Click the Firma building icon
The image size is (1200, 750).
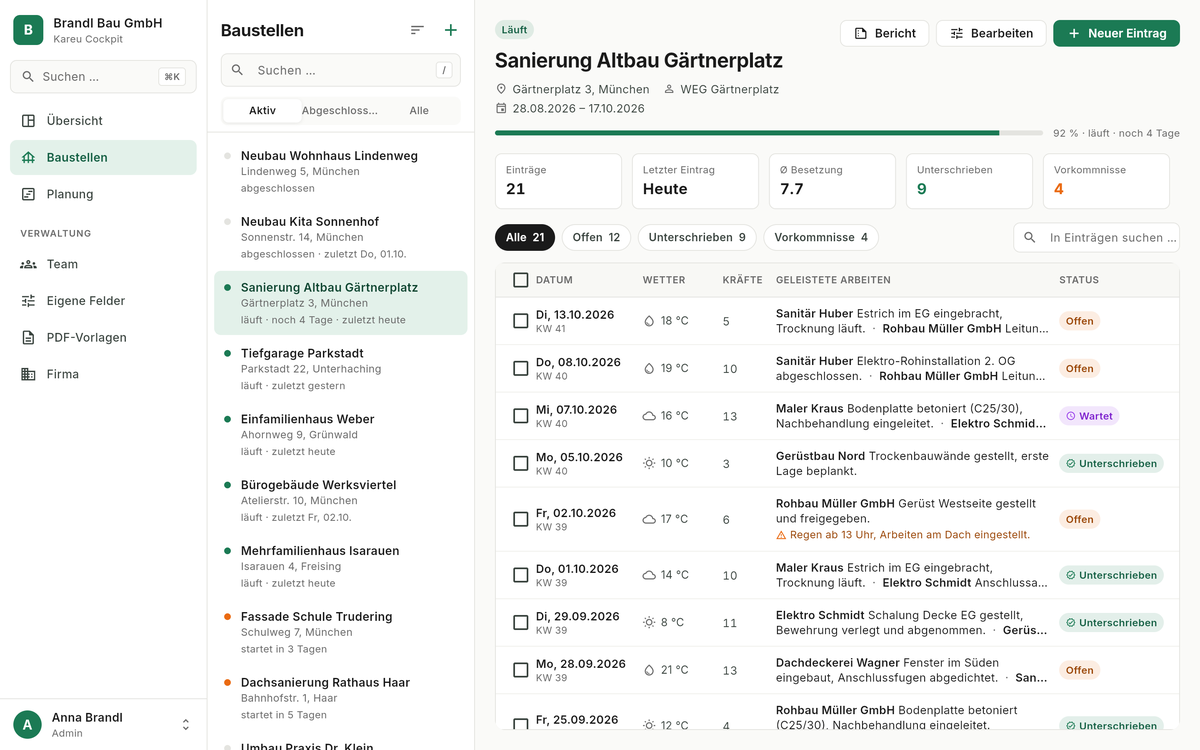tap(28, 374)
